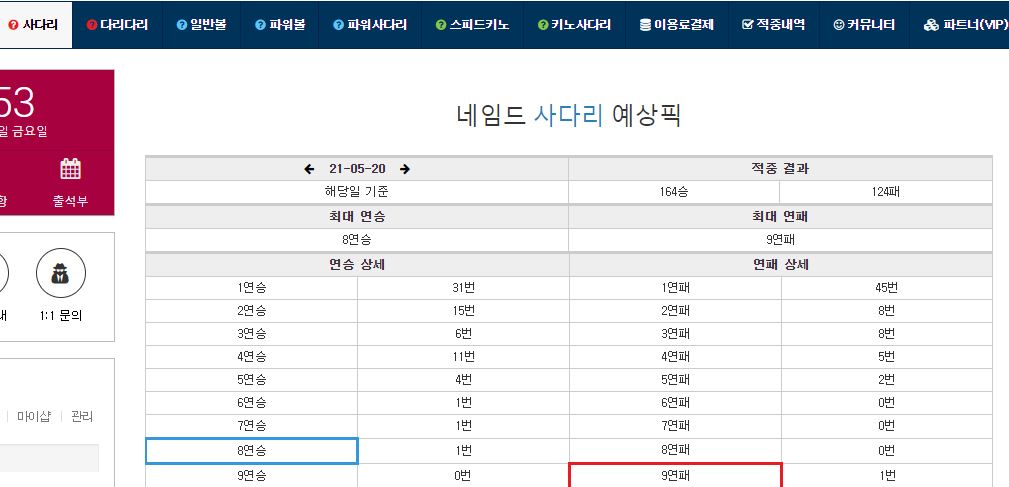Click the 8연승 value under 최대 연승
Screen dimensions: 1009x487
[x=357, y=240]
